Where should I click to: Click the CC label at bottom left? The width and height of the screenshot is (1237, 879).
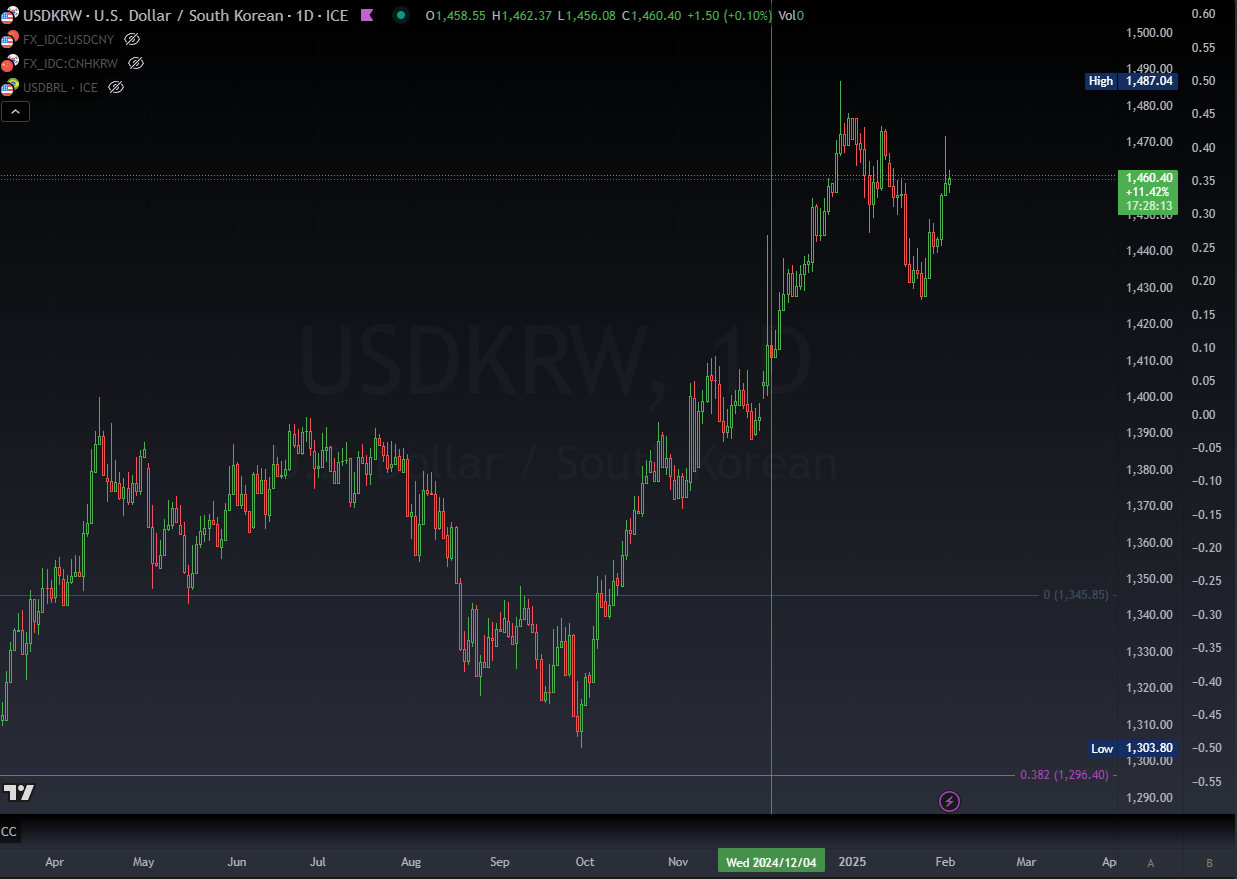(9, 832)
